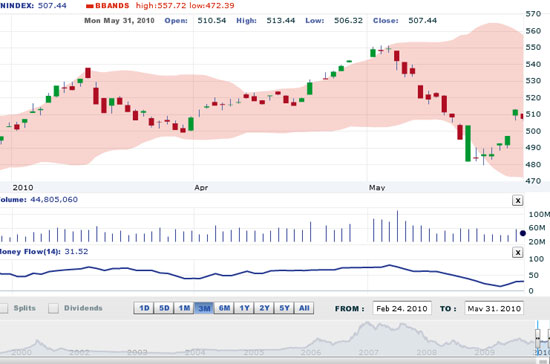Click the red BBANDS legend swatch
The height and width of the screenshot is (364, 550).
coord(89,6)
